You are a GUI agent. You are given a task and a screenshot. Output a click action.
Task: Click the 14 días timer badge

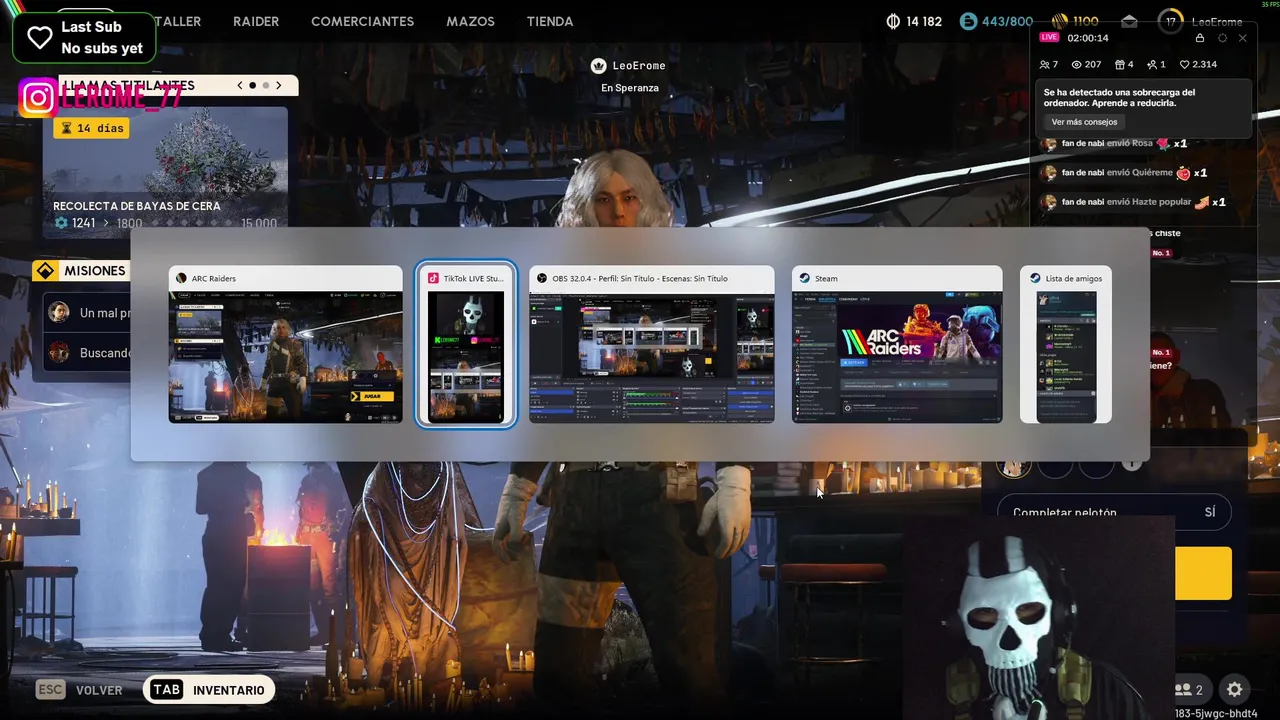[91, 128]
